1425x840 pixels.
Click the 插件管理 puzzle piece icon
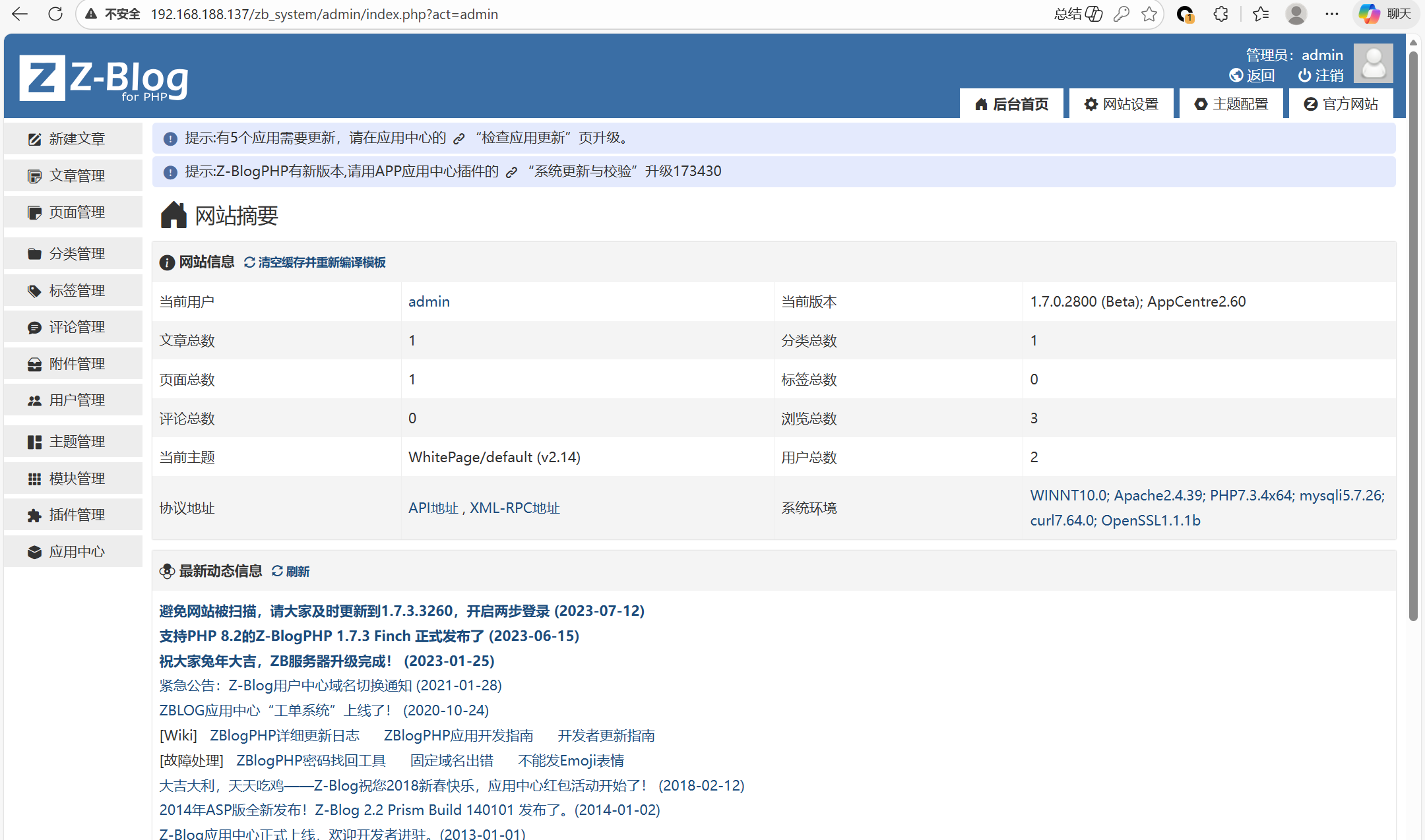click(34, 516)
